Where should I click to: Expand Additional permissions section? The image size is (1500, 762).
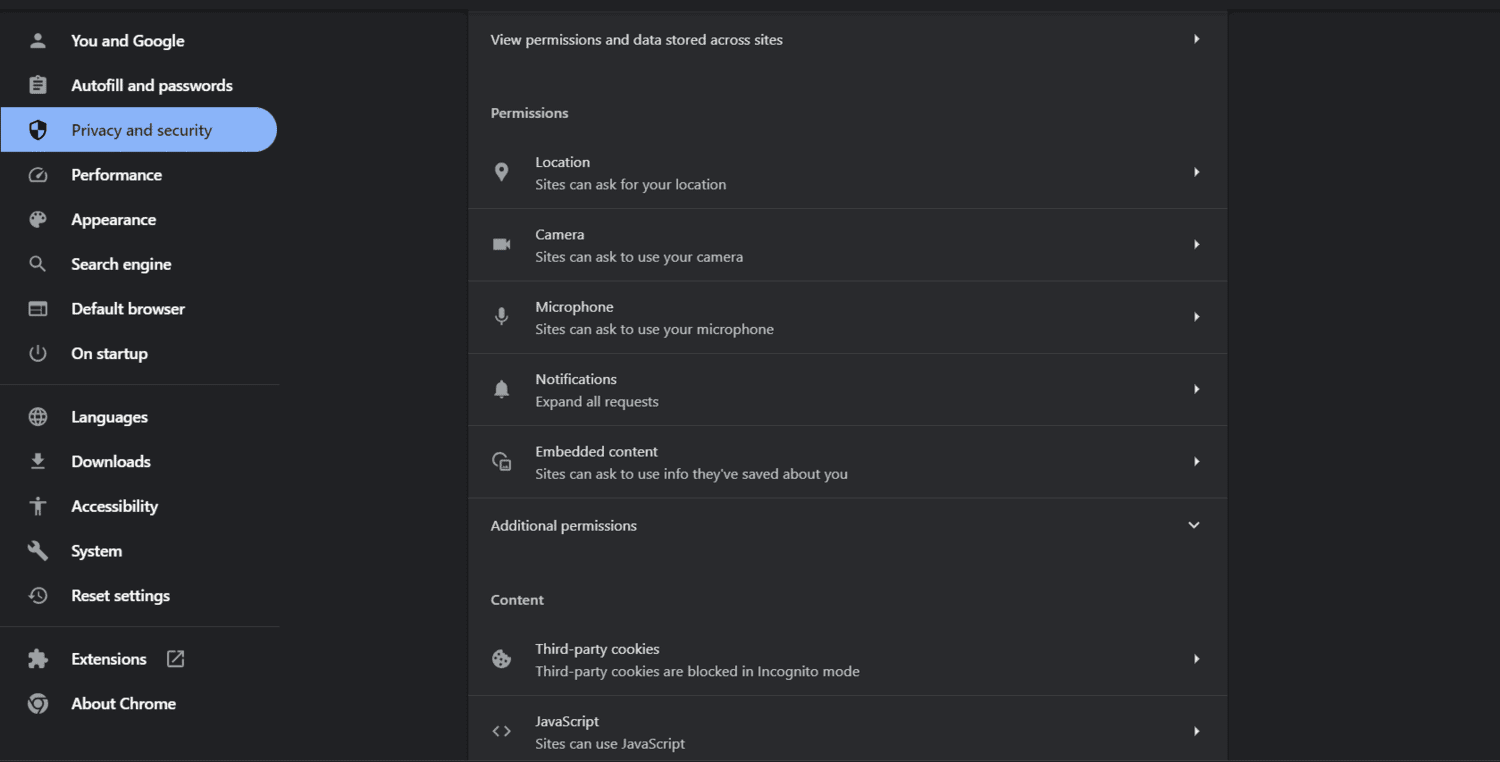tap(847, 526)
